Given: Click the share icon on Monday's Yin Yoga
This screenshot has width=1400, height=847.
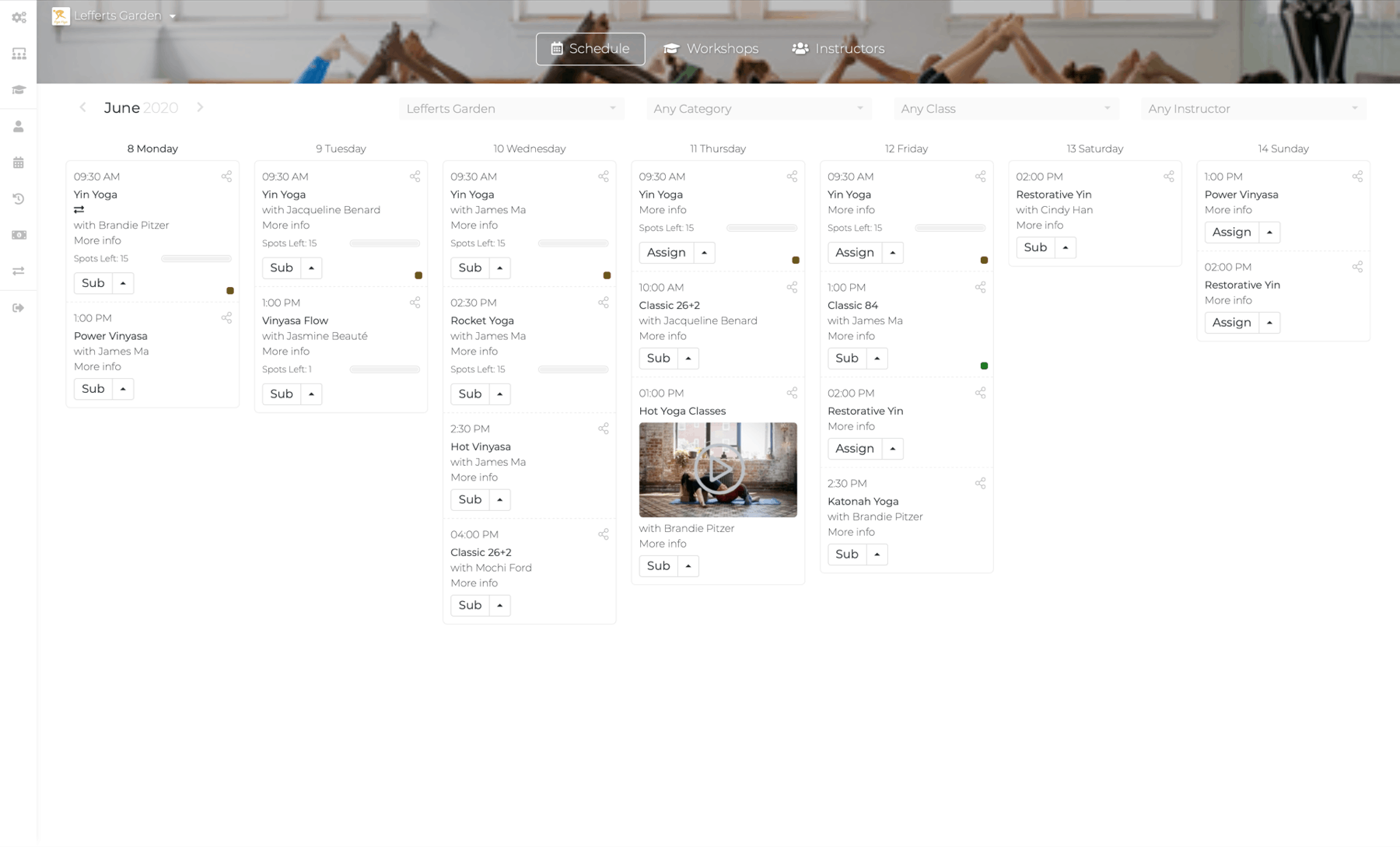Looking at the screenshot, I should 226,177.
